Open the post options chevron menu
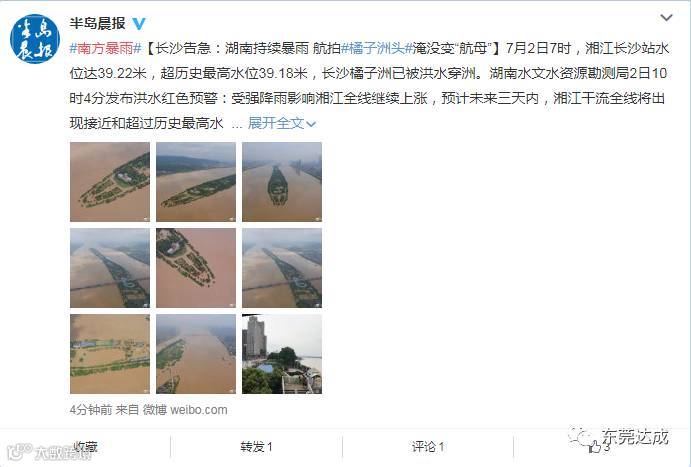The width and height of the screenshot is (691, 467). pos(666,18)
